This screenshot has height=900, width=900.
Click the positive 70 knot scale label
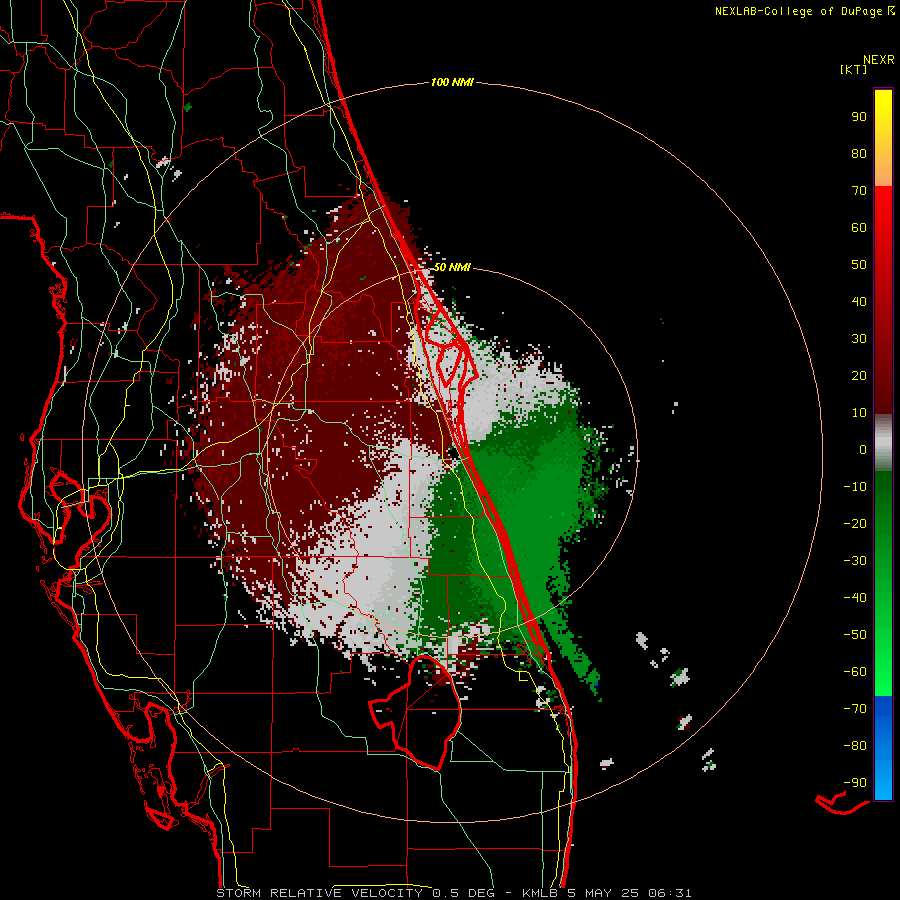[x=859, y=191]
